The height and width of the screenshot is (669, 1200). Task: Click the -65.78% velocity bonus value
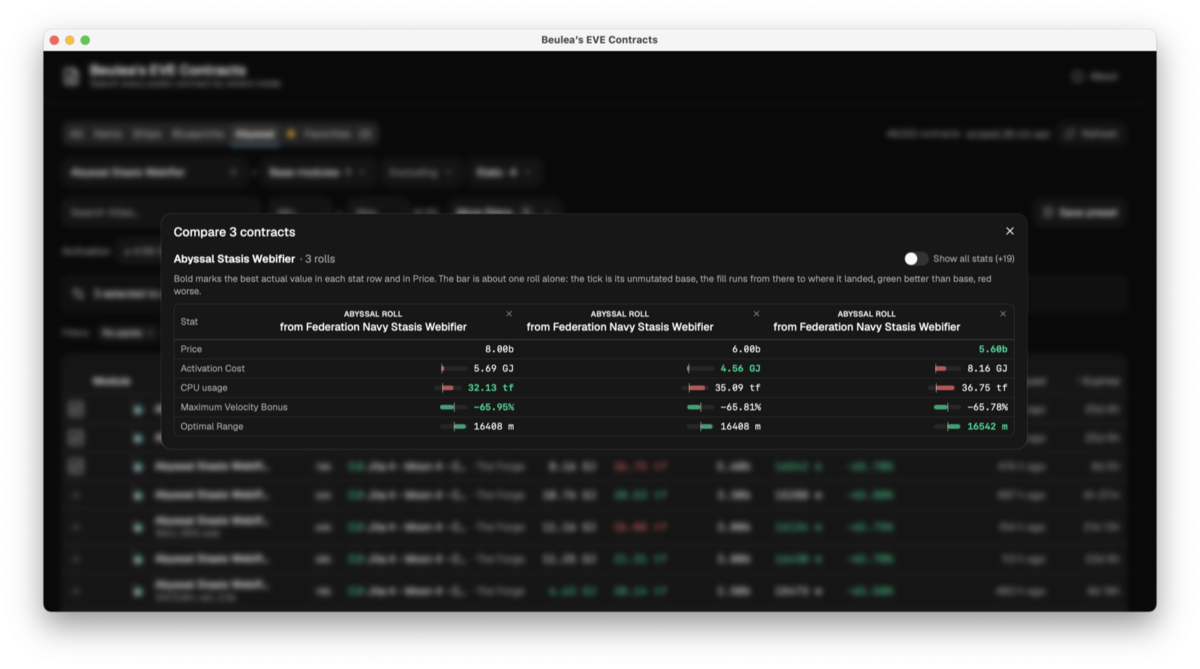pos(988,407)
